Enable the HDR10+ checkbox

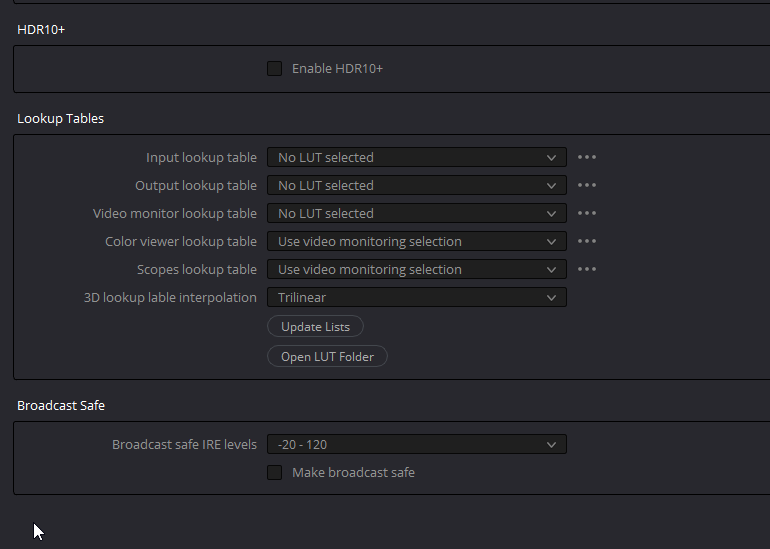(x=275, y=69)
